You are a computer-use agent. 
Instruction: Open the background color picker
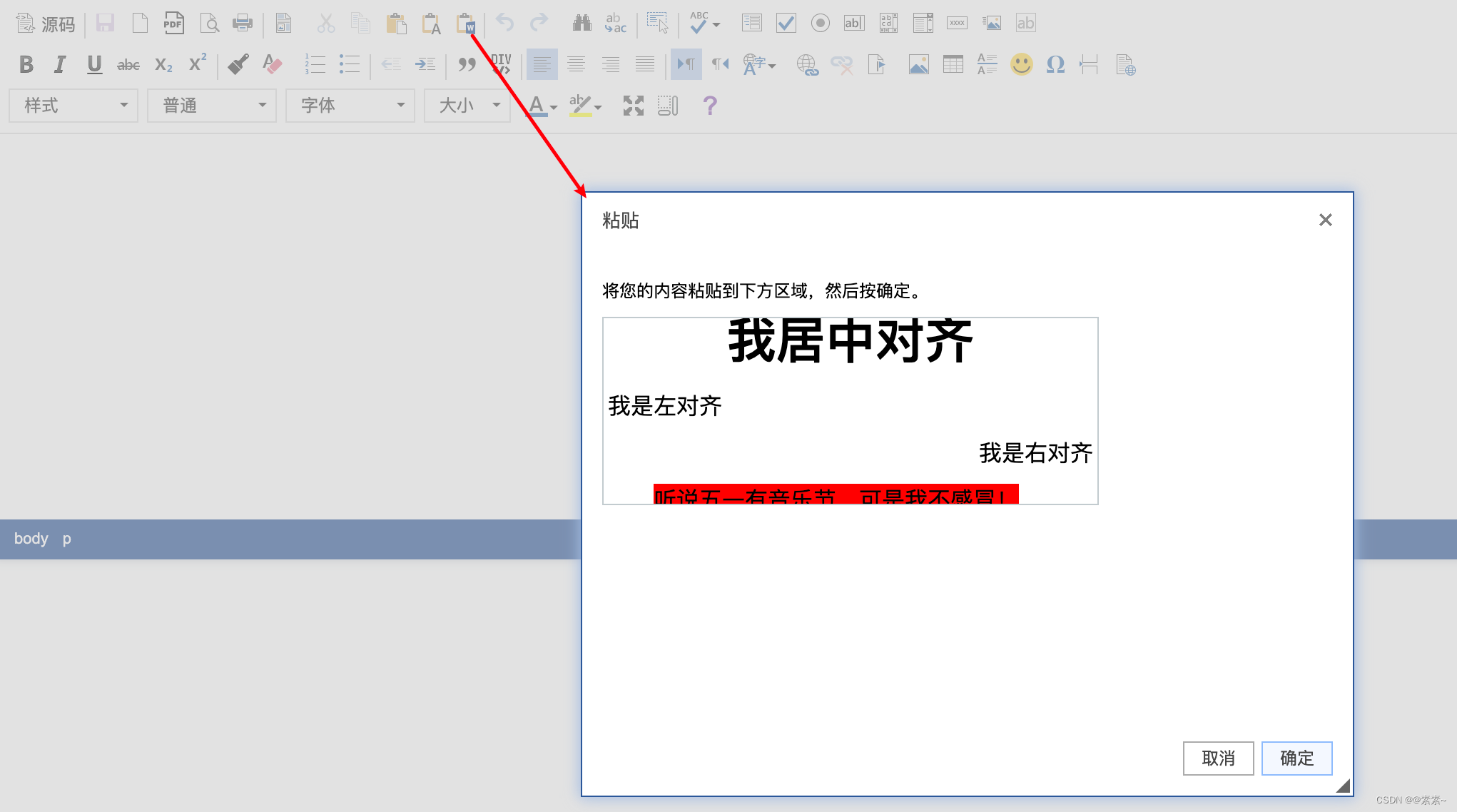coord(585,106)
